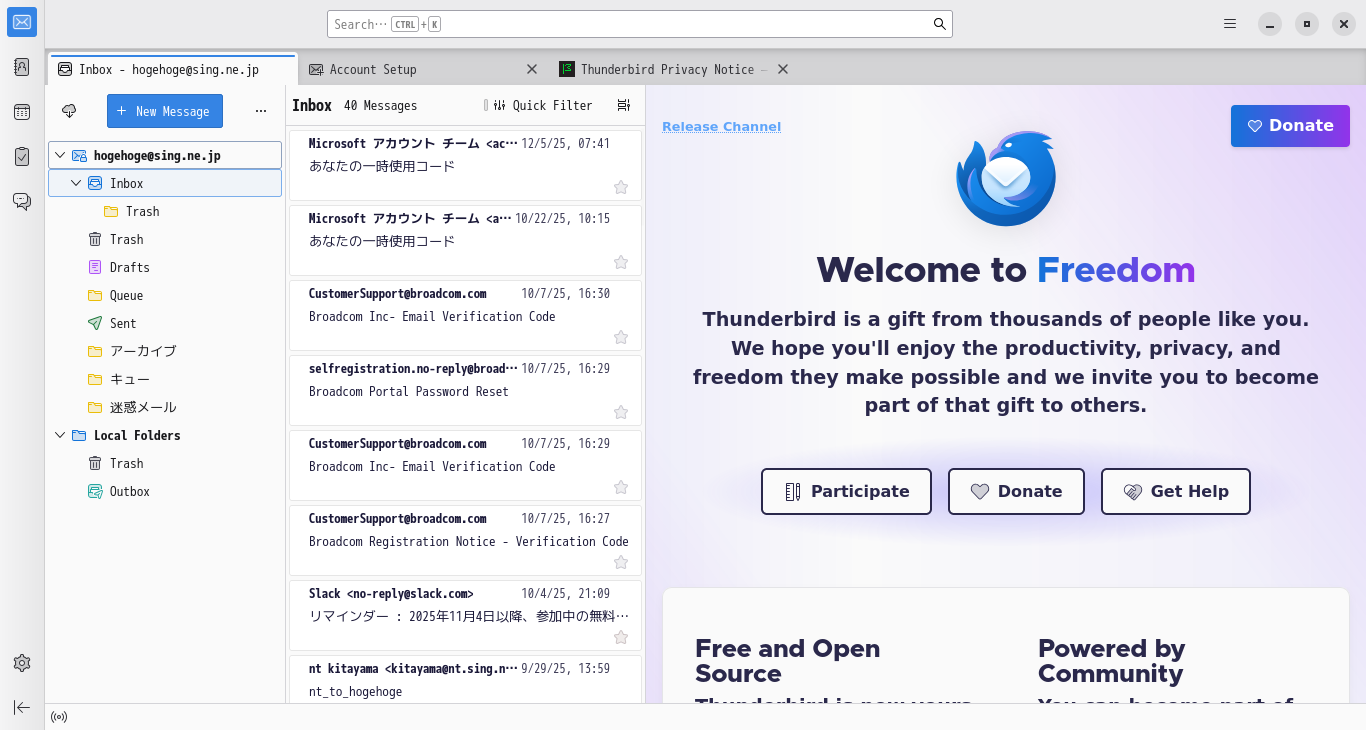Collapse the Local Folders tree
The height and width of the screenshot is (730, 1366).
point(60,436)
